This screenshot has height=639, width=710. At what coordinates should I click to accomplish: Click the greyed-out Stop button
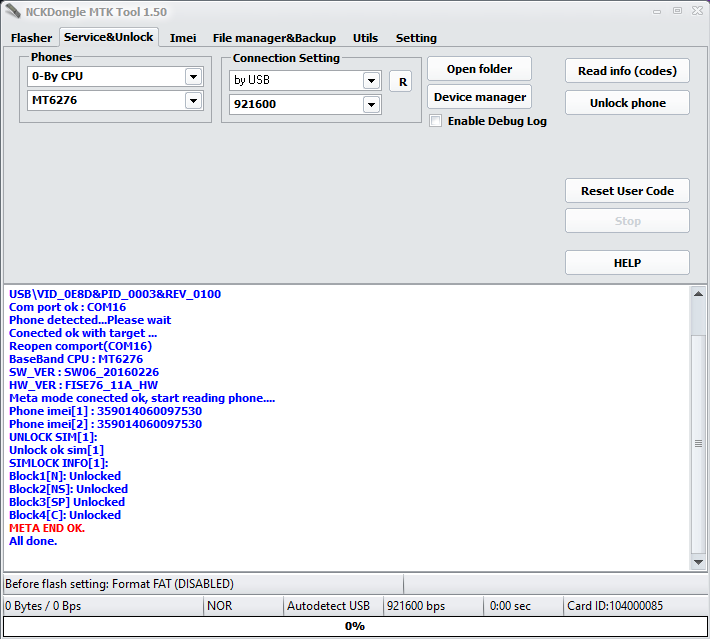pyautogui.click(x=627, y=221)
